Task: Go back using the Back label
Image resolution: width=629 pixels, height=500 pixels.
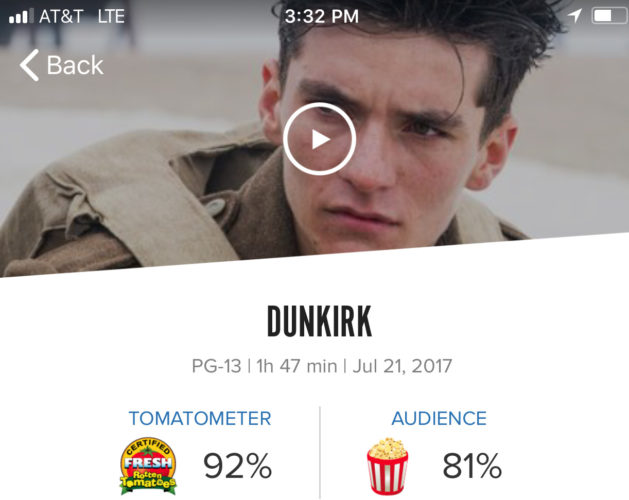Action: pyautogui.click(x=75, y=65)
